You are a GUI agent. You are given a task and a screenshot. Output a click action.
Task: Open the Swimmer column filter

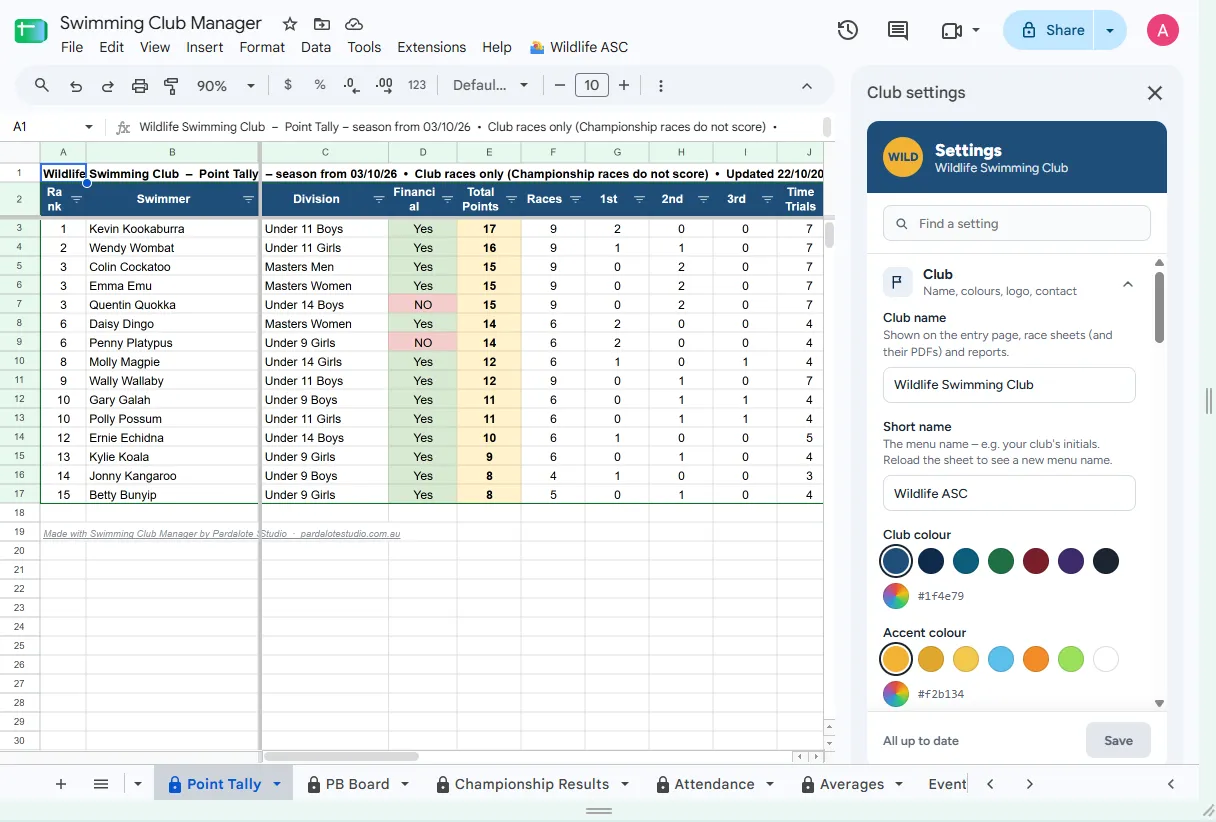point(248,200)
